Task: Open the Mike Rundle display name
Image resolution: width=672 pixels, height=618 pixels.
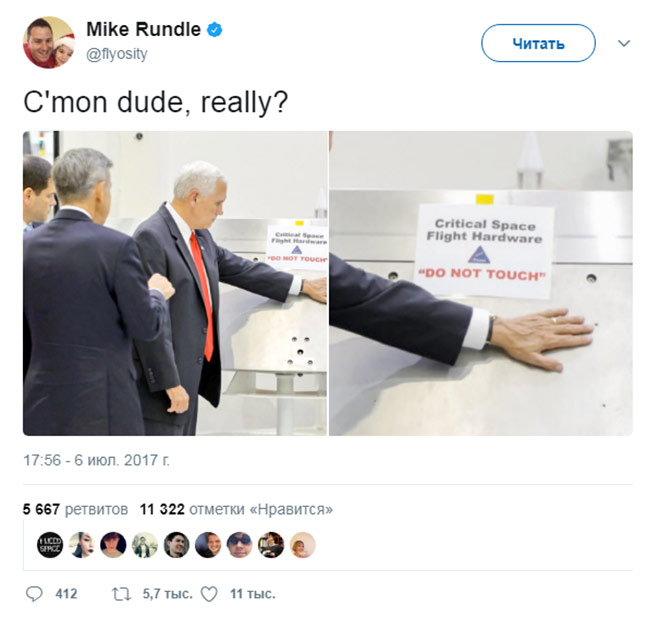Action: pos(144,30)
